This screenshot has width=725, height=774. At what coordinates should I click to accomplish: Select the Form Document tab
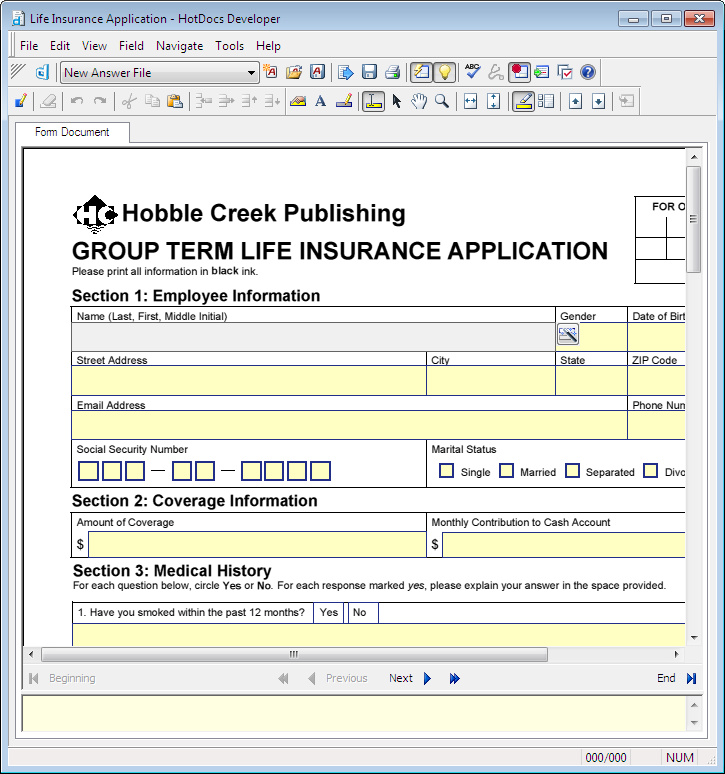(x=72, y=132)
